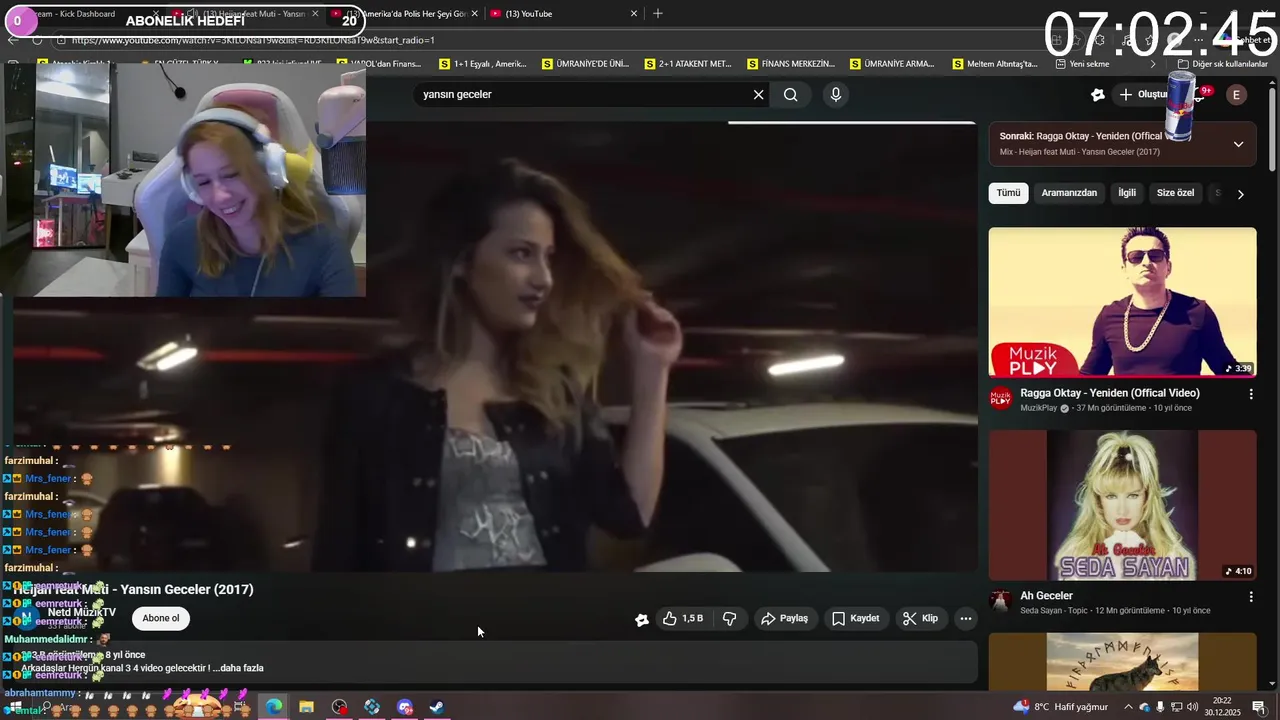The width and height of the screenshot is (1280, 720).
Task: Create a clip with the Klip button
Action: (x=920, y=619)
